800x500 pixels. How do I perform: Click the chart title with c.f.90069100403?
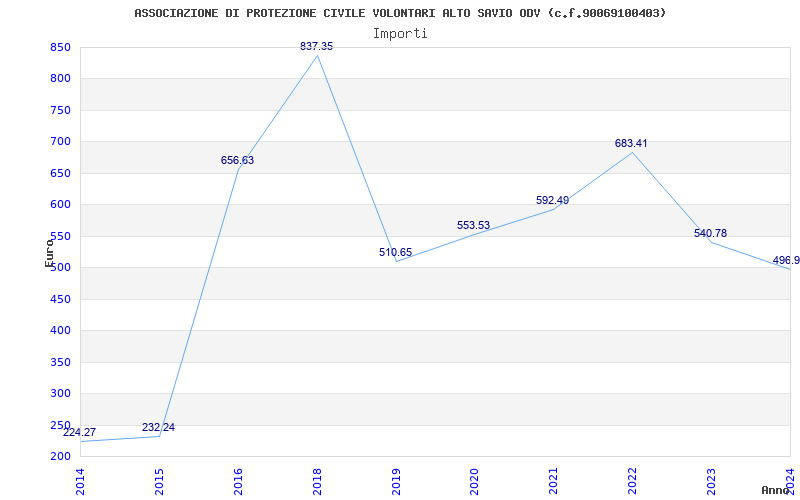point(400,13)
